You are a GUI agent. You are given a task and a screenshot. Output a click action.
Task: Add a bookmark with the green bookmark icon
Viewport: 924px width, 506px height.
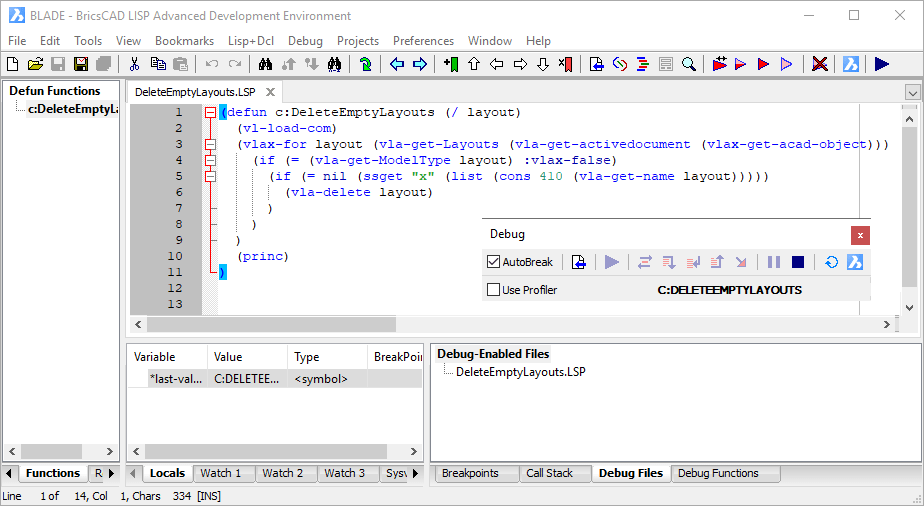pyautogui.click(x=451, y=64)
